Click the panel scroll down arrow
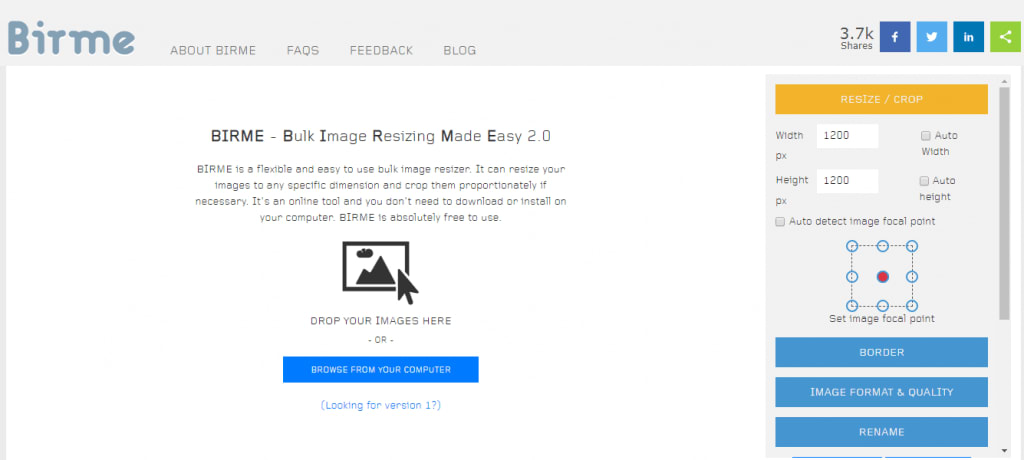Viewport: 1024px width, 460px height. (x=1004, y=451)
